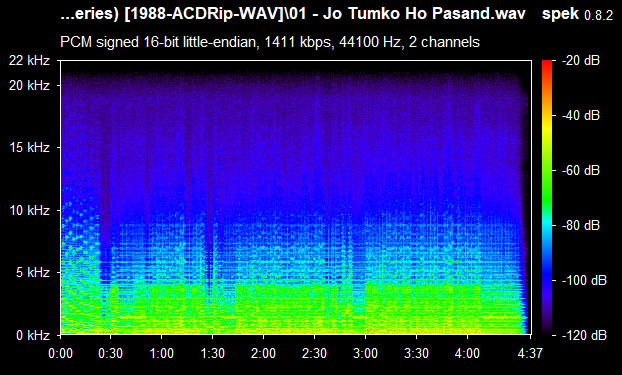Image resolution: width=622 pixels, height=375 pixels.
Task: Click the 3:00 time axis label
Action: 365,353
